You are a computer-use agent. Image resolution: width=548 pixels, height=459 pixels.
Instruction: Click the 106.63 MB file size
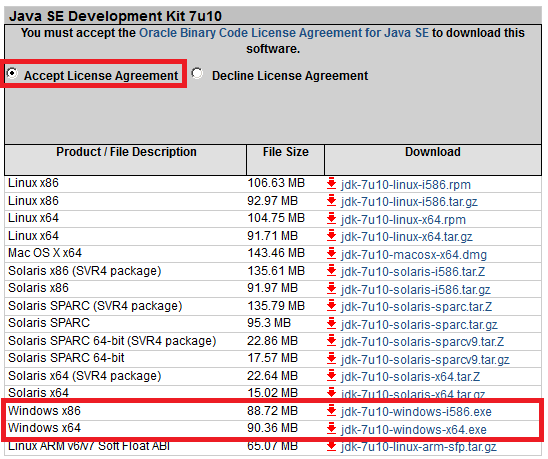pos(276,183)
